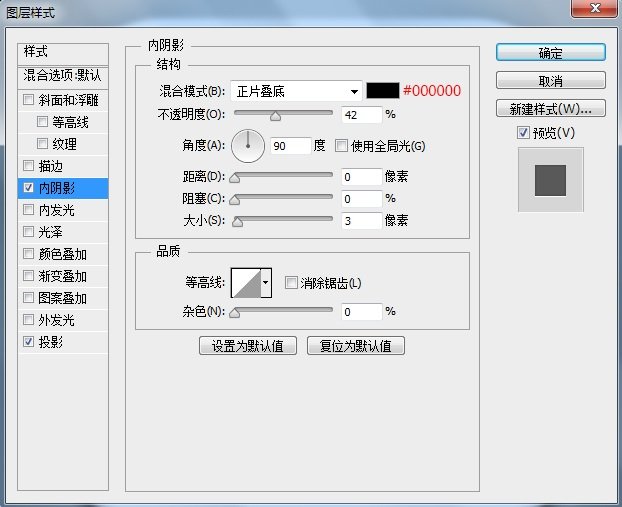Select the 渐变叠加 style row
Image resolution: width=622 pixels, height=507 pixels.
coord(63,276)
